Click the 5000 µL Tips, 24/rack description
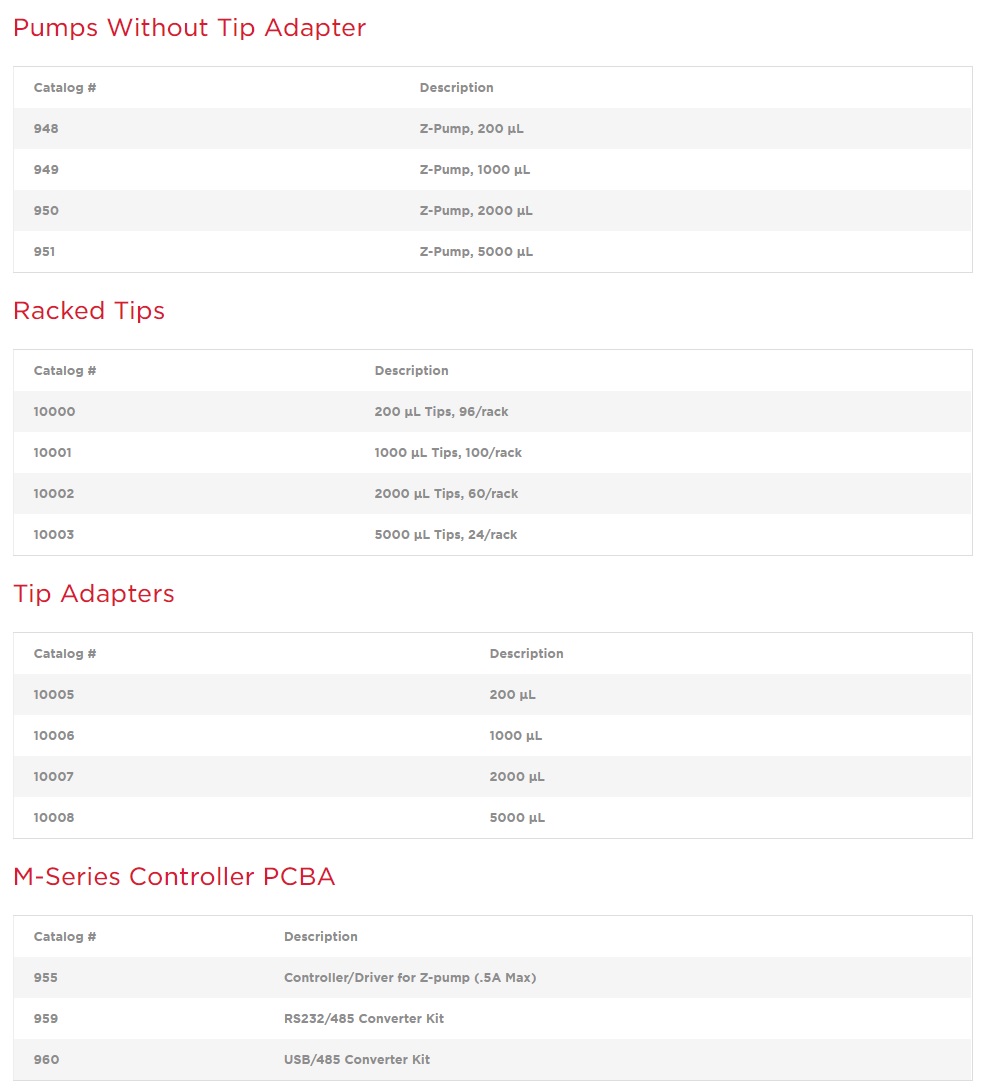The image size is (990, 1089). click(446, 535)
